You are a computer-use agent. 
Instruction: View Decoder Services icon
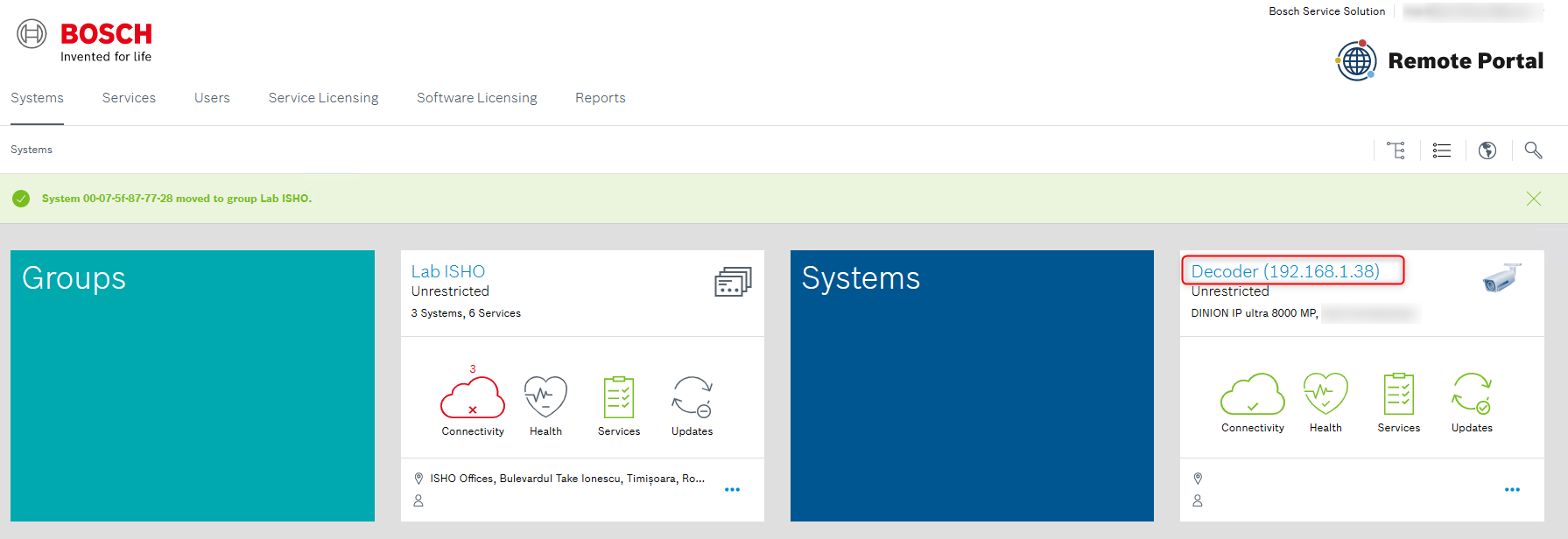(x=1399, y=394)
